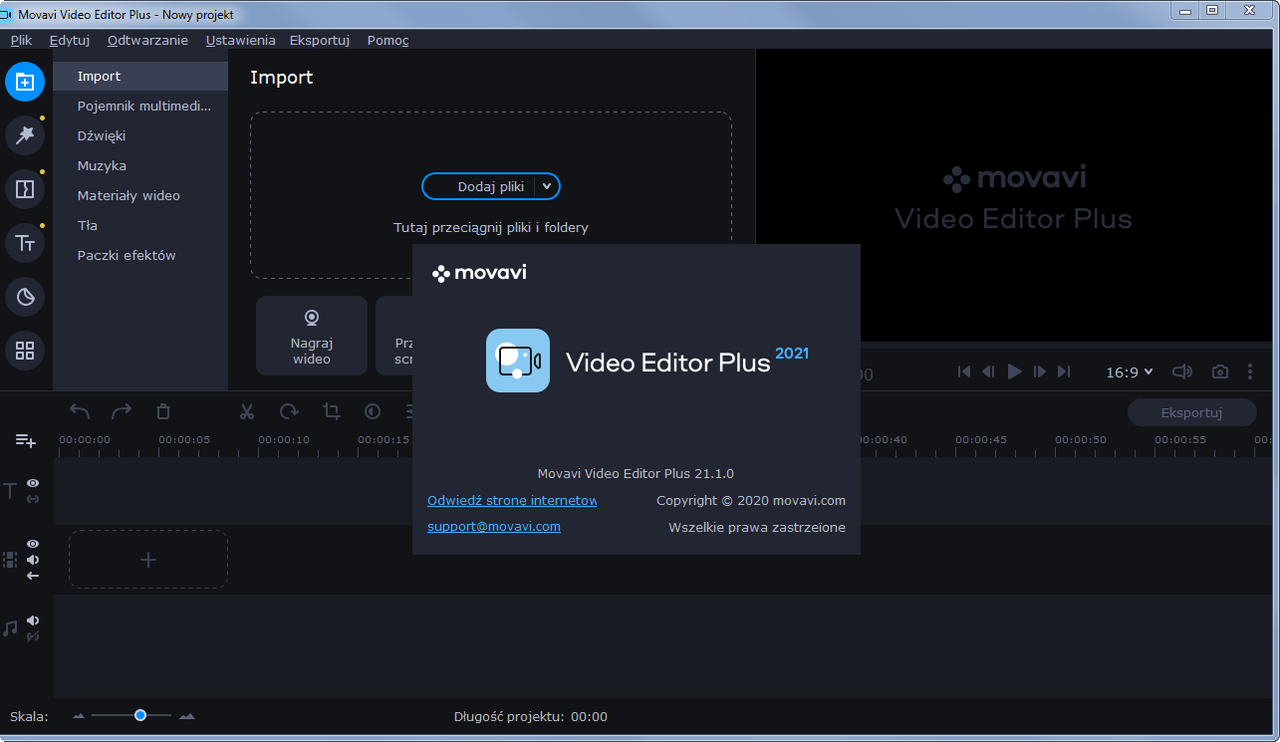Click the Split scissors icon

point(247,411)
